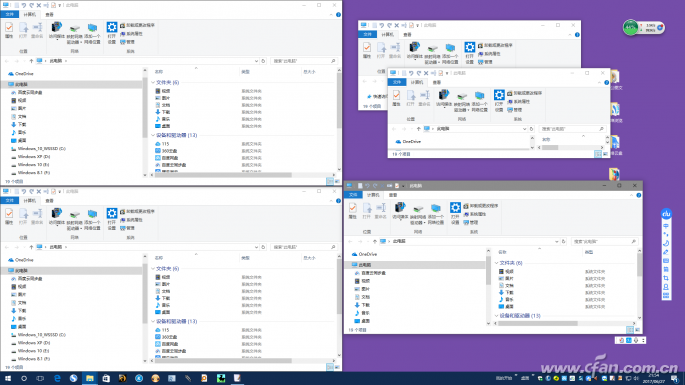Click Properties icon in upper-left Explorer window
Screen dimensions: 685x385
(x=9, y=30)
